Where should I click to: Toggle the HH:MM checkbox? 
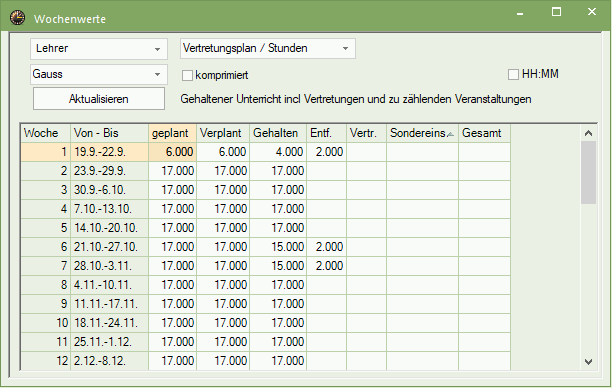tap(513, 74)
